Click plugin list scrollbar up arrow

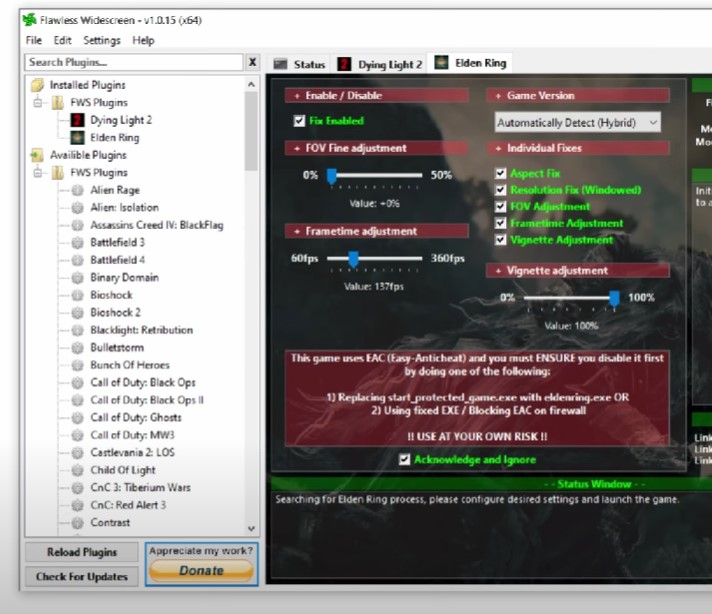tap(251, 84)
